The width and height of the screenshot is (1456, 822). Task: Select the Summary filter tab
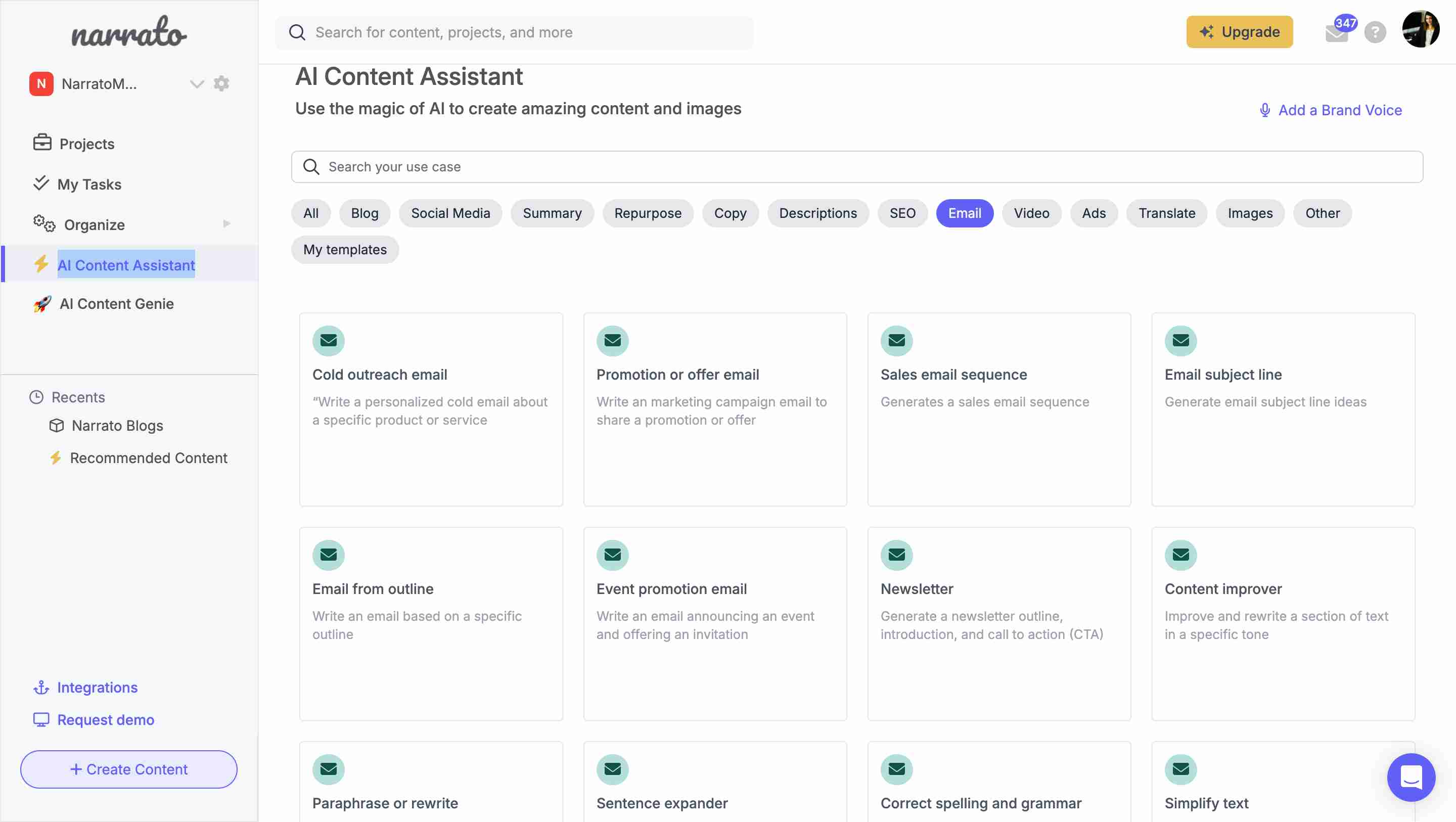552,213
